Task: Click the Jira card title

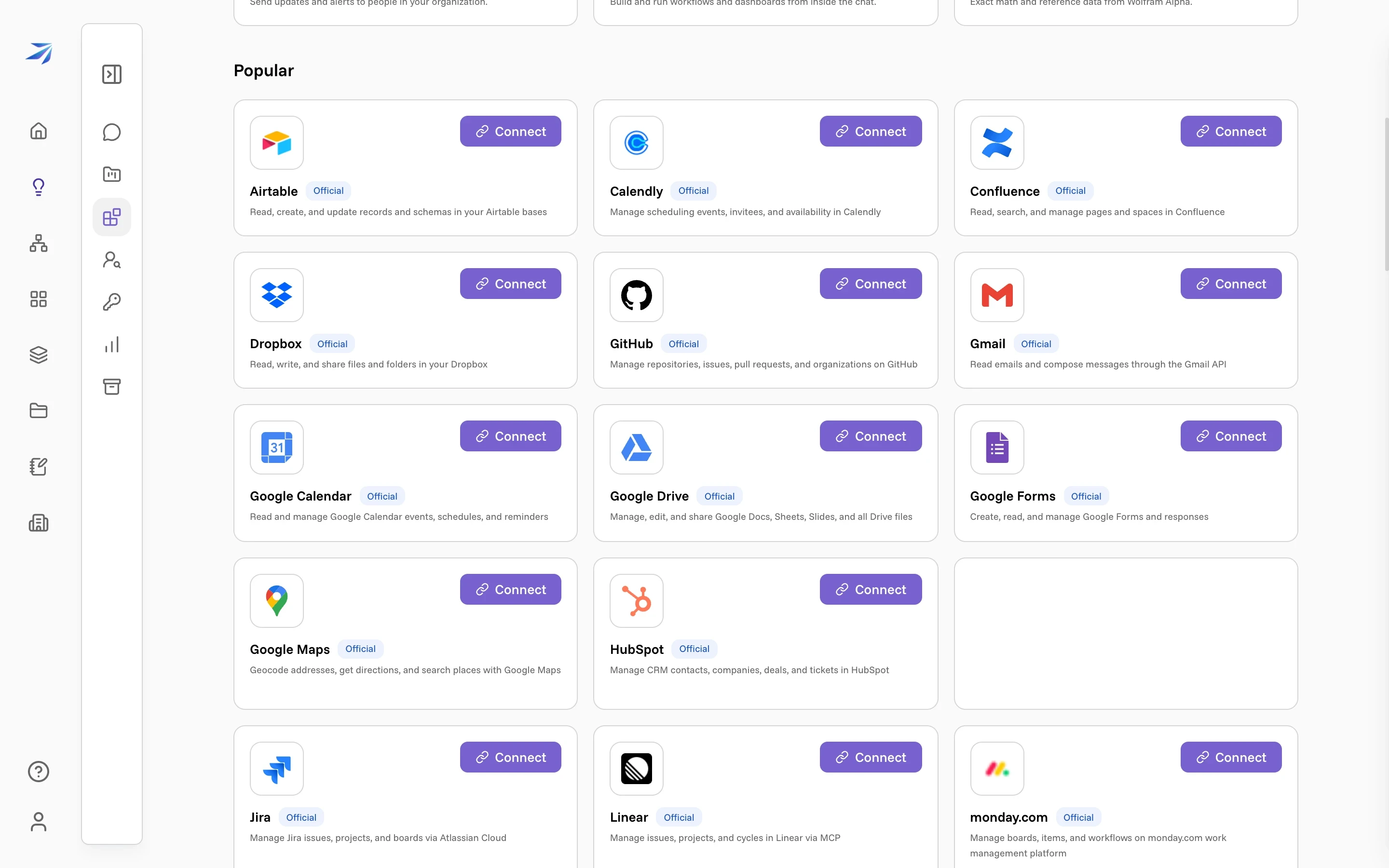Action: pos(260,817)
